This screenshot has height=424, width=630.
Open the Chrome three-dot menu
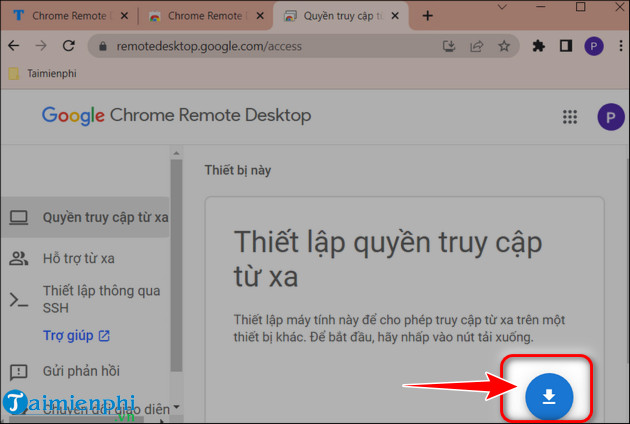pos(621,46)
